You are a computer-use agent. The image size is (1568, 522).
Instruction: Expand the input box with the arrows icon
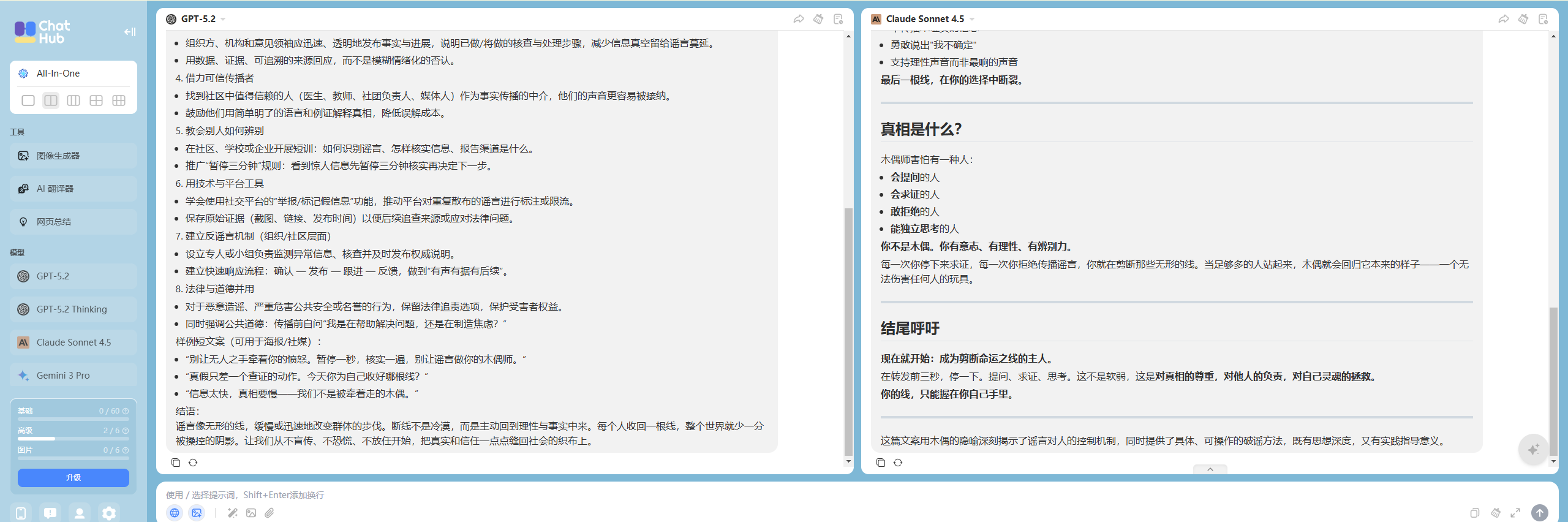coord(1515,513)
